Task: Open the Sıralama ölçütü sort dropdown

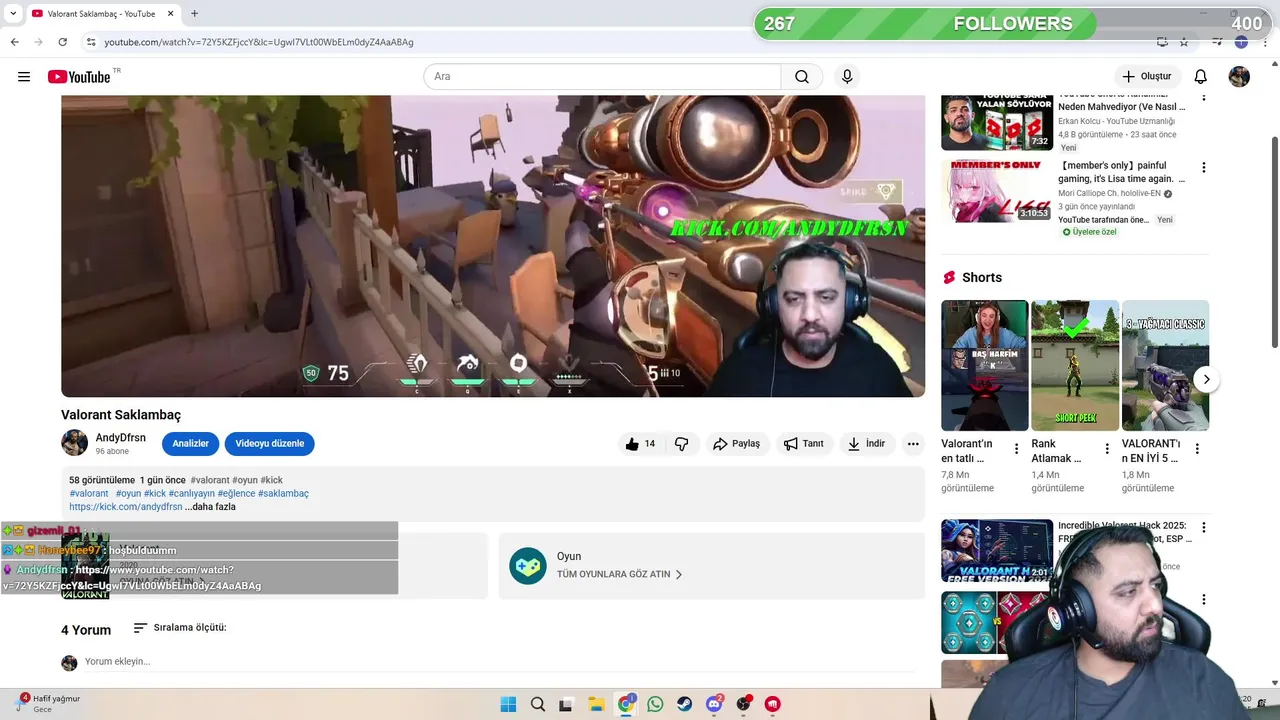Action: [180, 628]
